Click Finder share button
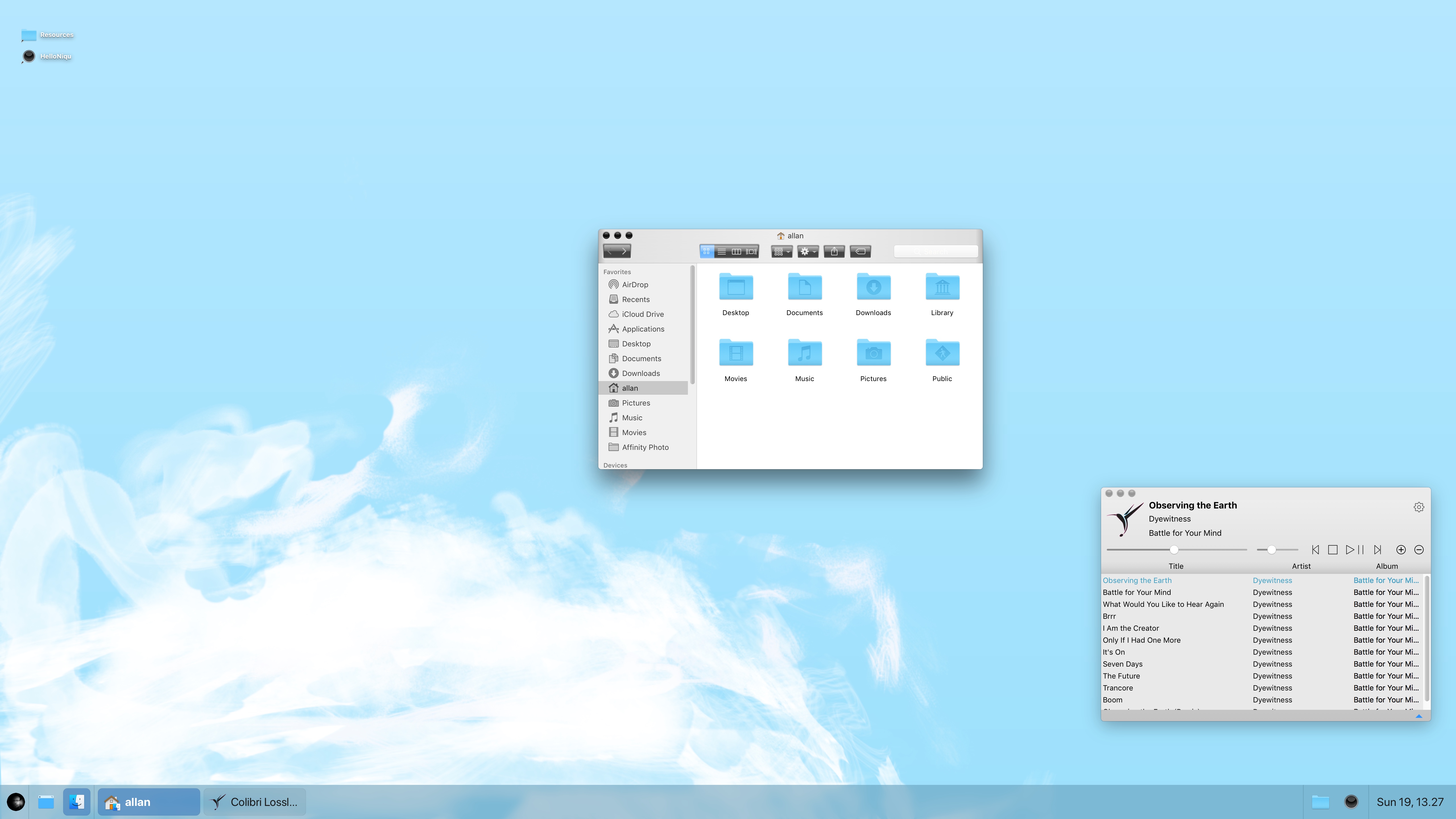The height and width of the screenshot is (819, 1456). click(834, 251)
